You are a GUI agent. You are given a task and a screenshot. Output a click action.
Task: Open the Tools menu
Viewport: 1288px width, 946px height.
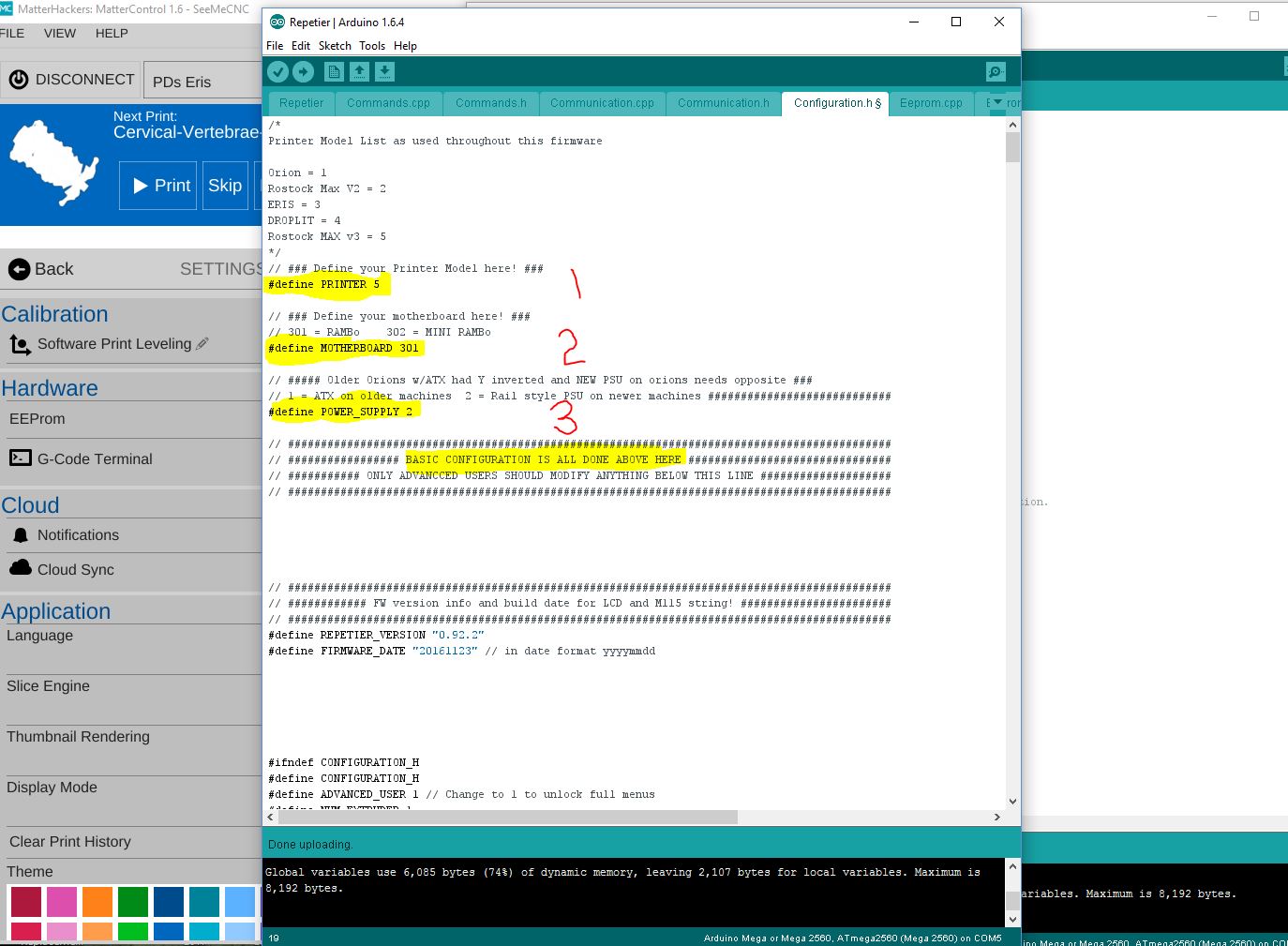(372, 46)
